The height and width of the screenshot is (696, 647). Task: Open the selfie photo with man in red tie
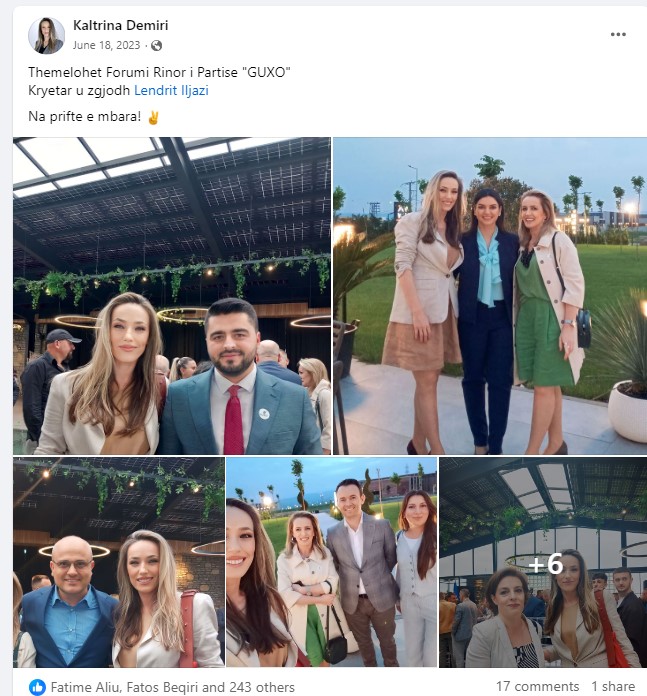tap(172, 296)
